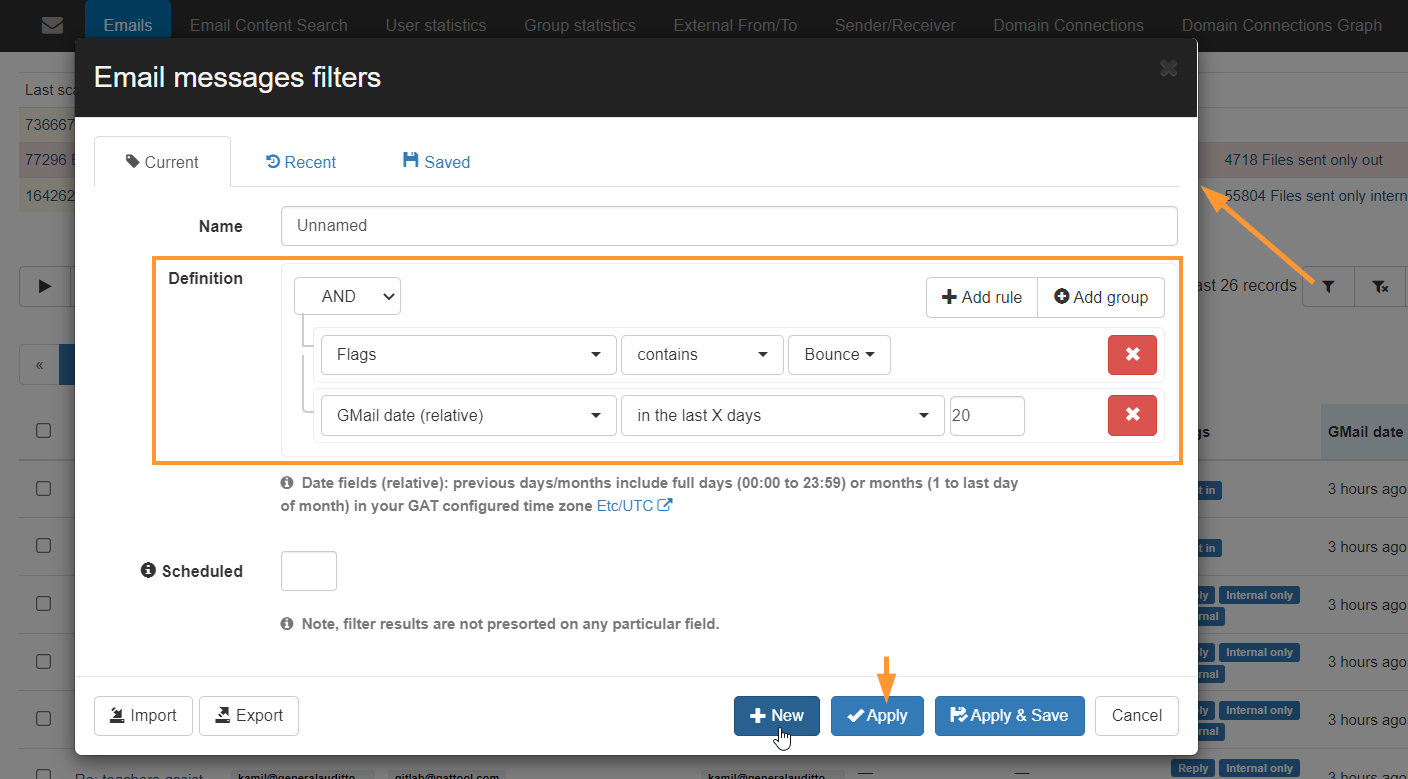This screenshot has width=1408, height=779.
Task: Click the play icon on the left panel
Action: 45,286
